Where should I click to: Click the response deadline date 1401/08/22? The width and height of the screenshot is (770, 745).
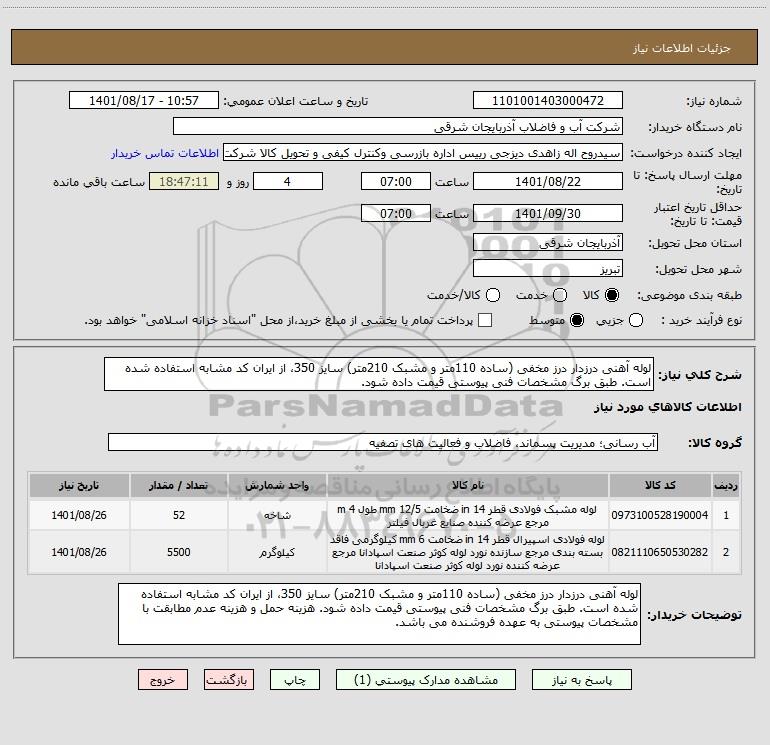coord(548,182)
